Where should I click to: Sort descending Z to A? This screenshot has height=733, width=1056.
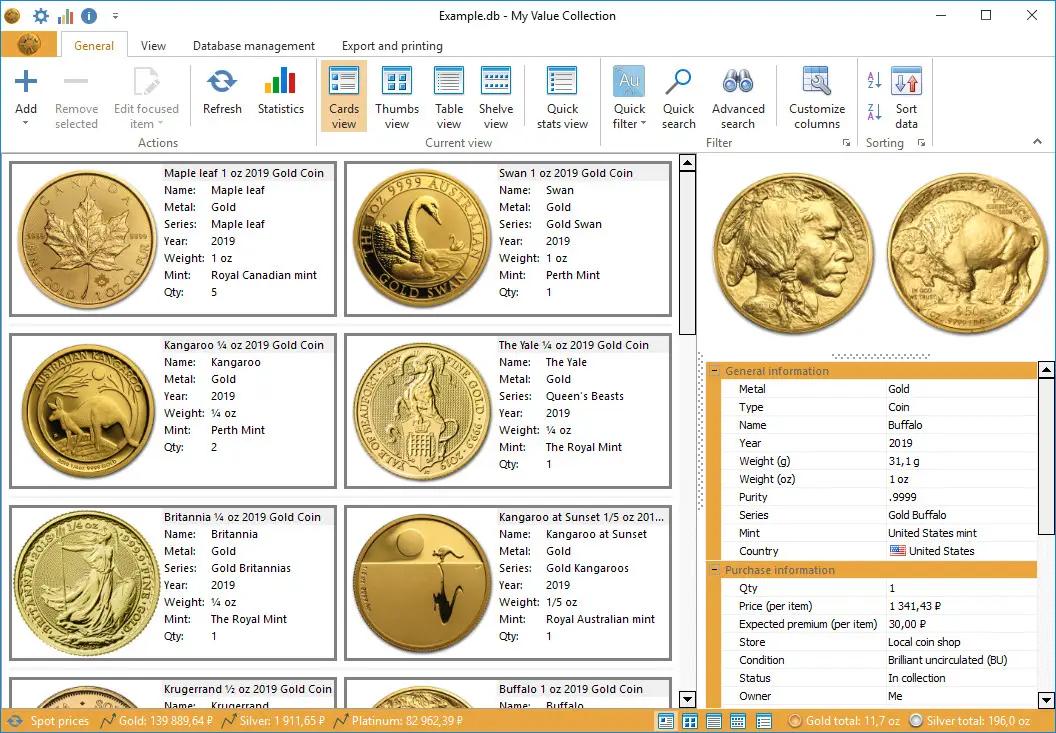click(874, 112)
